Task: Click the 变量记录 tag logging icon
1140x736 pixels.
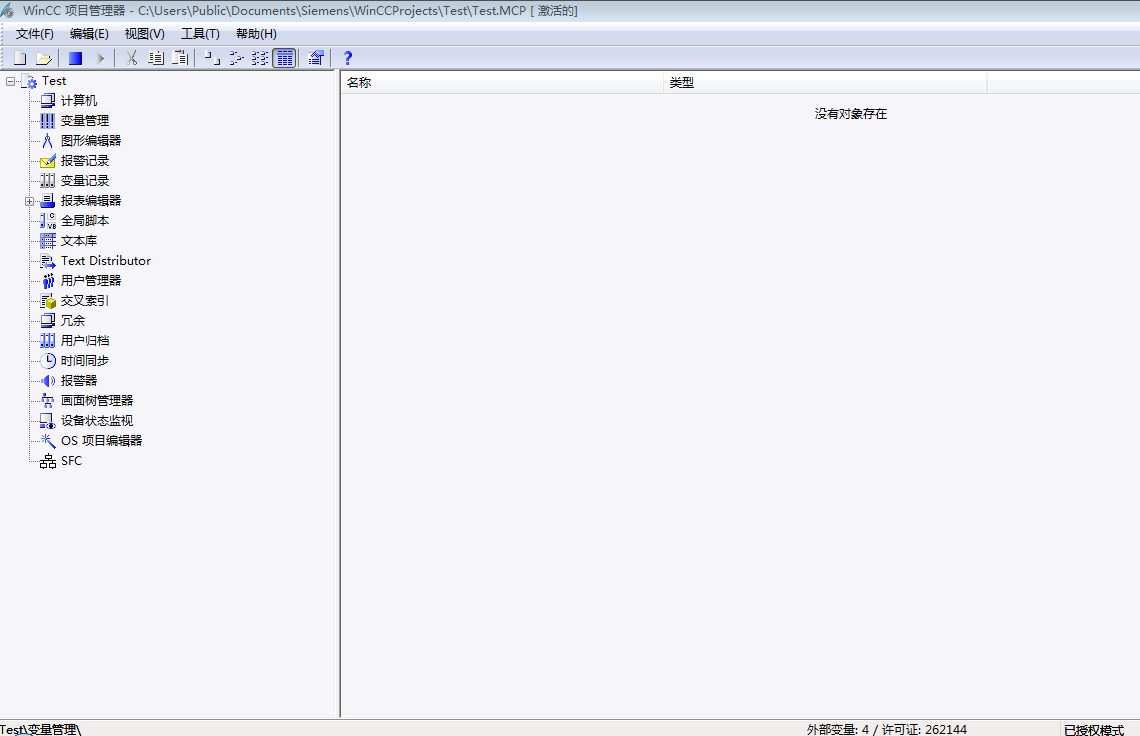Action: click(47, 181)
